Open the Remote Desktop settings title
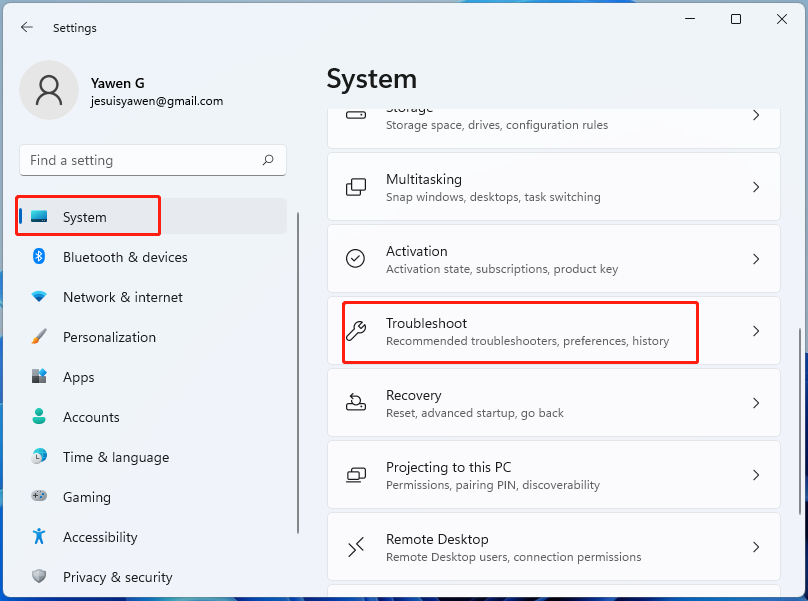The image size is (808, 601). [x=437, y=539]
